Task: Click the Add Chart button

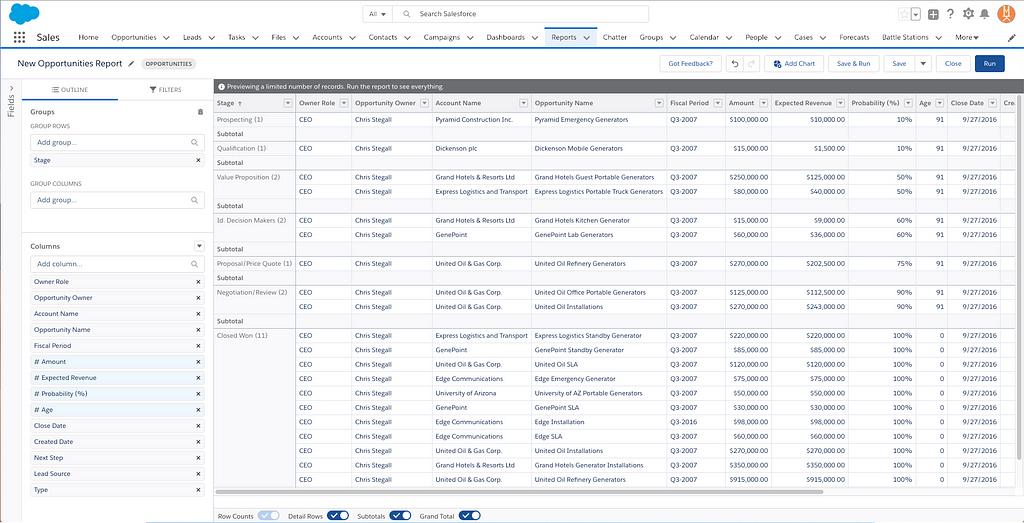Action: 794,63
